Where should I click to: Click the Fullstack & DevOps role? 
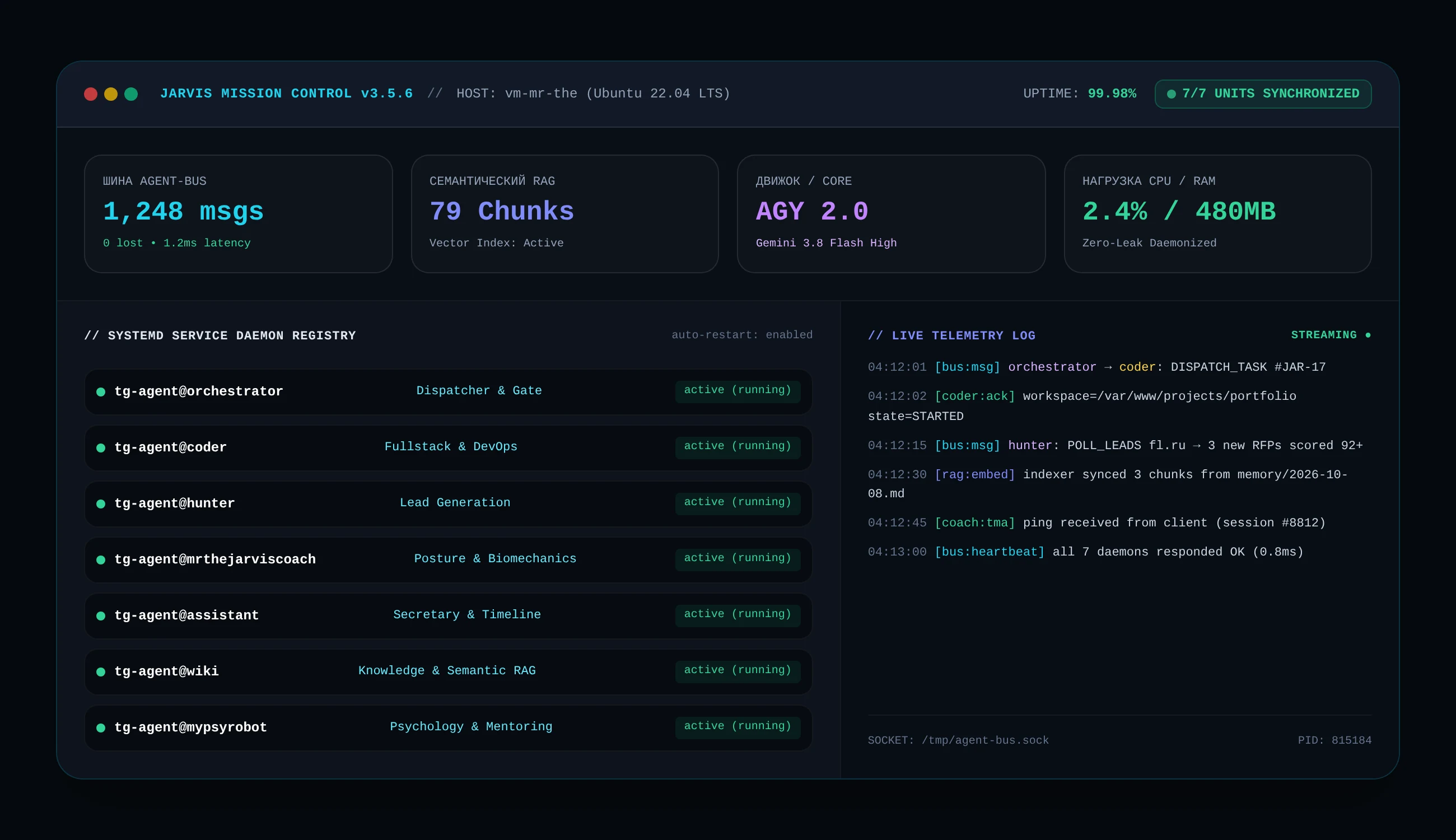[451, 446]
